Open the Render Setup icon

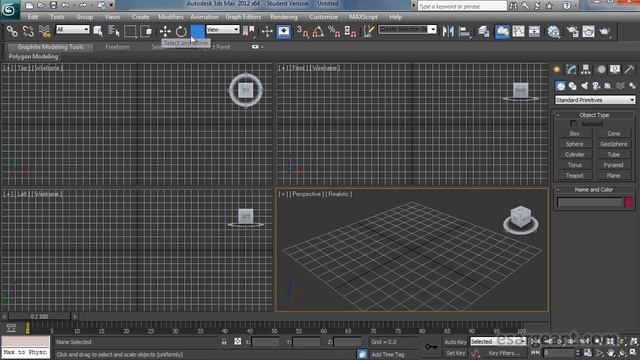[573, 31]
